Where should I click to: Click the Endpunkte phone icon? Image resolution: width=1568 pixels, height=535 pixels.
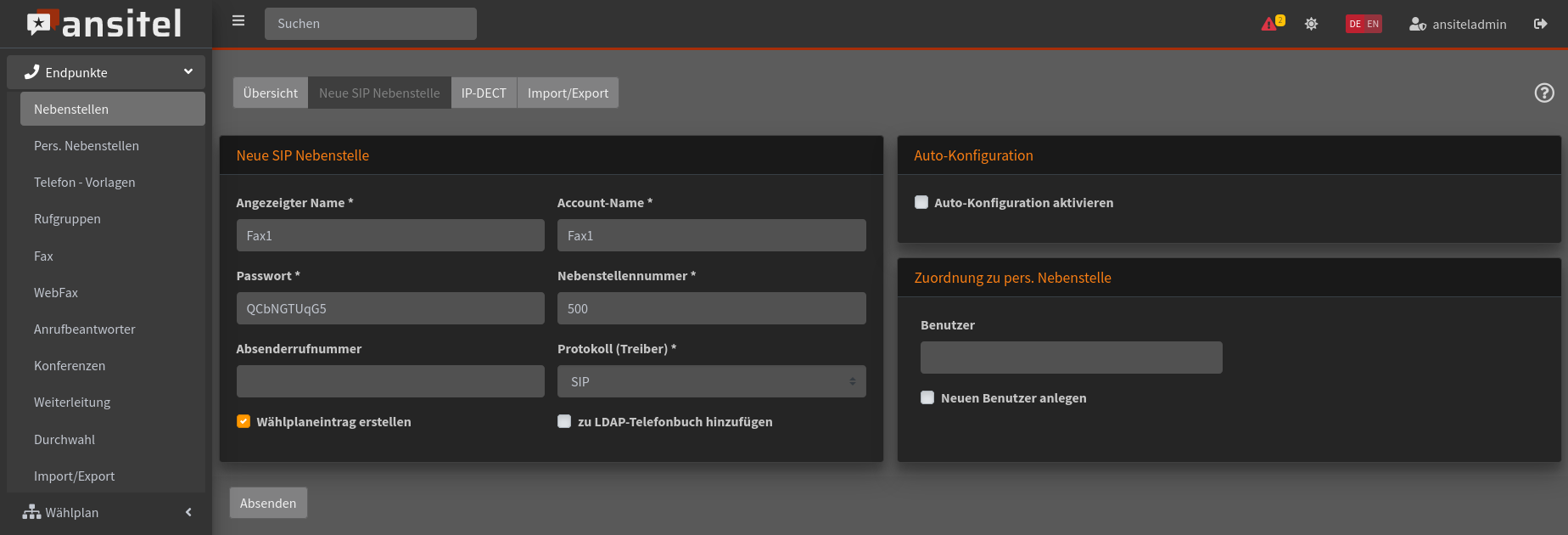[32, 72]
